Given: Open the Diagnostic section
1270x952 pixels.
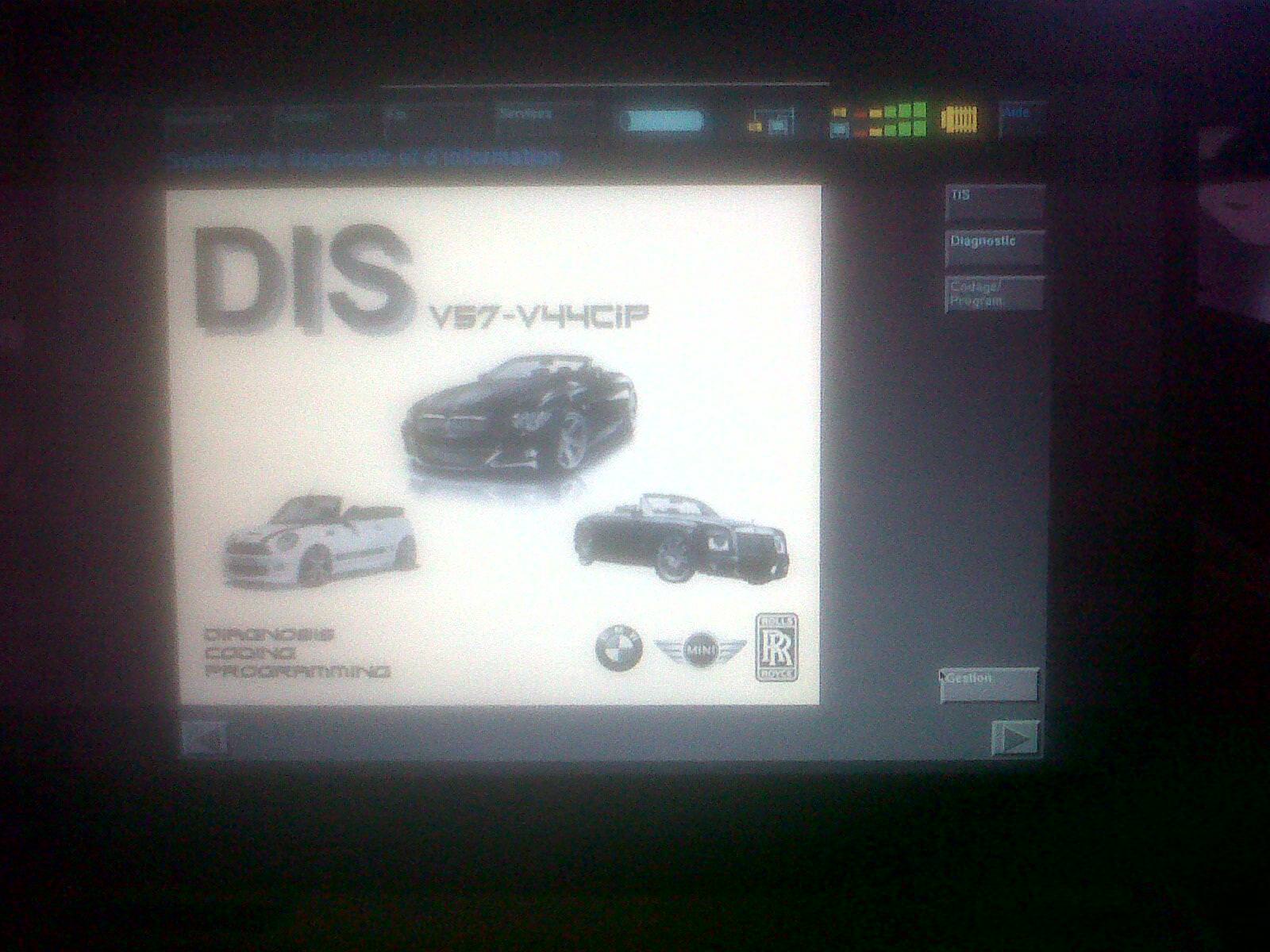Looking at the screenshot, I should coord(994,248).
